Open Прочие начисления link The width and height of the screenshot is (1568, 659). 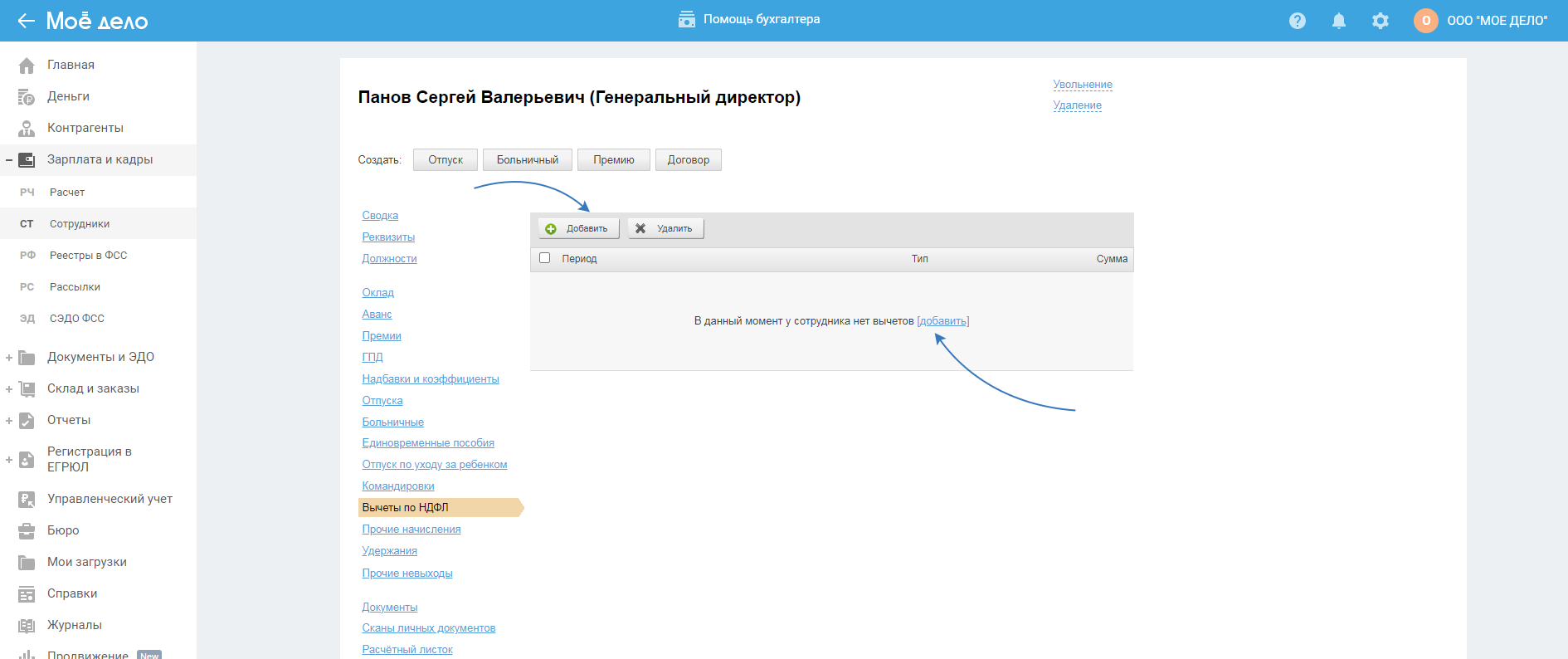[x=411, y=529]
